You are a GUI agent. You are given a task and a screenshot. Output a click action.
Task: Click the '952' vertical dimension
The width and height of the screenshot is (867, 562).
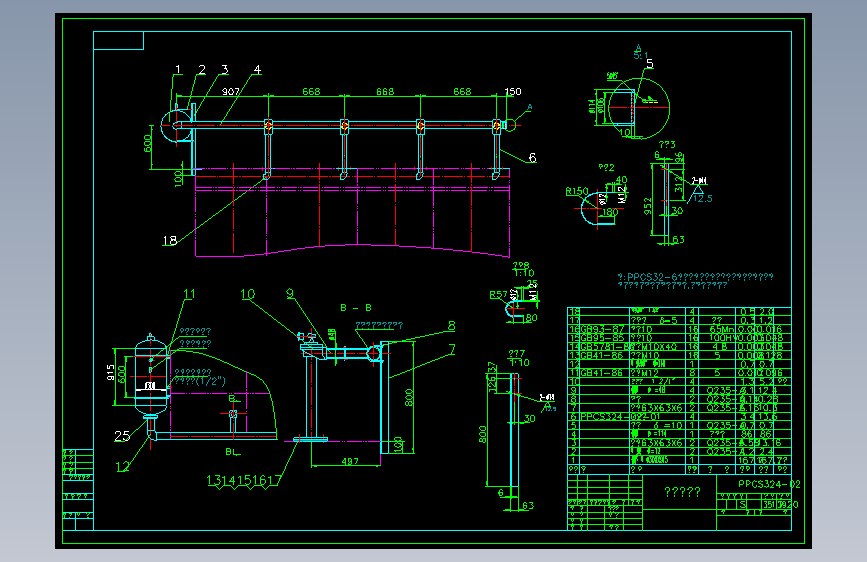click(x=647, y=206)
